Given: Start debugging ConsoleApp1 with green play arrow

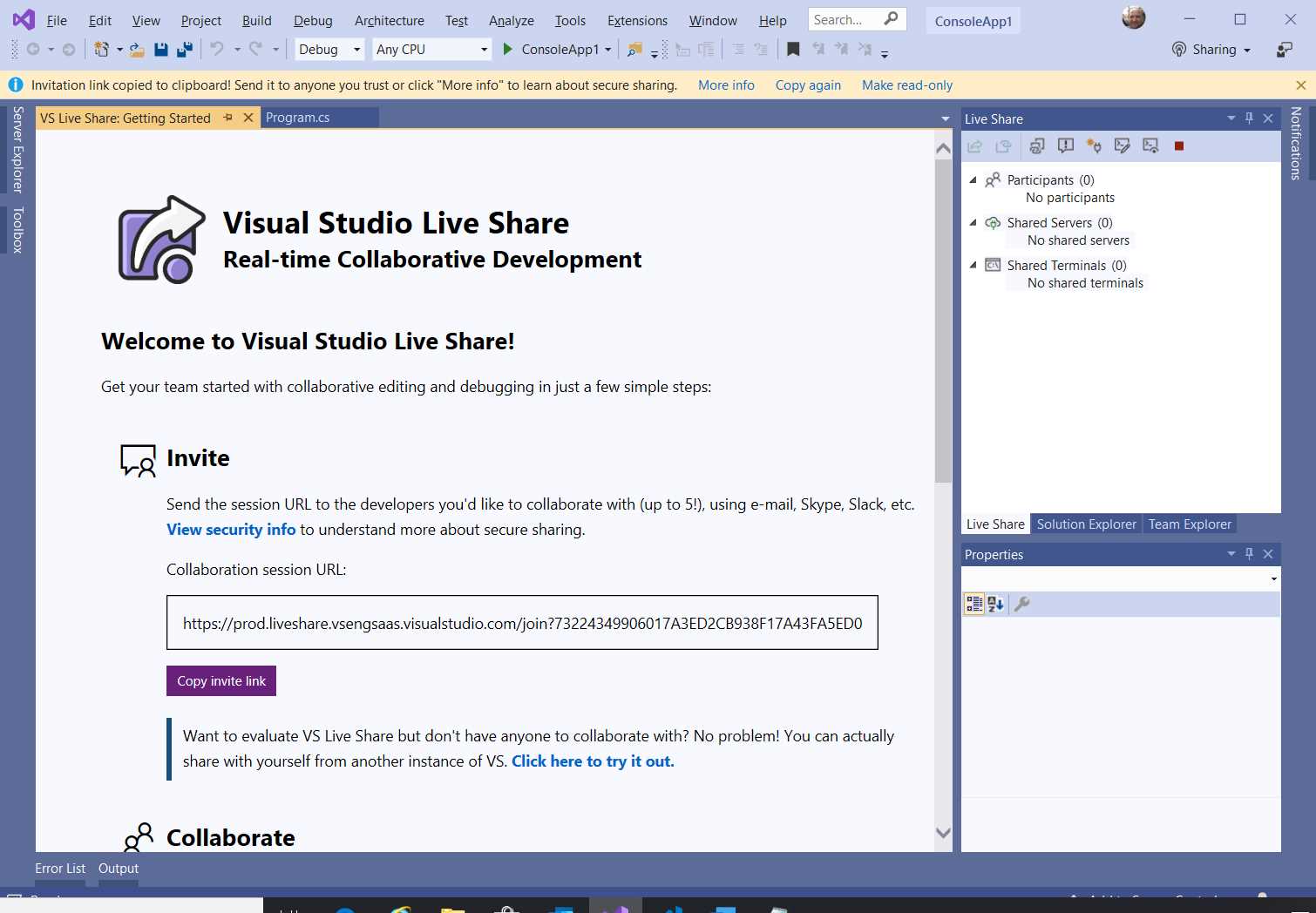Looking at the screenshot, I should pos(507,49).
